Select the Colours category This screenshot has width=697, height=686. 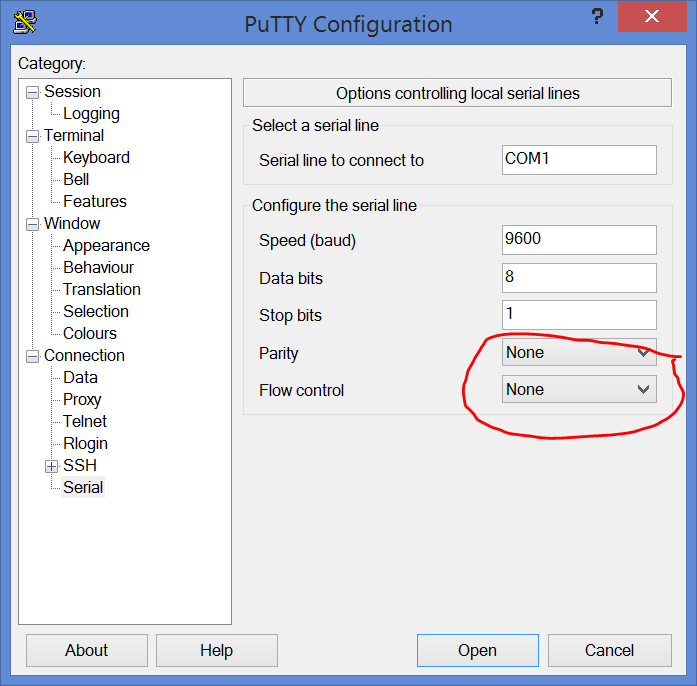[90, 333]
